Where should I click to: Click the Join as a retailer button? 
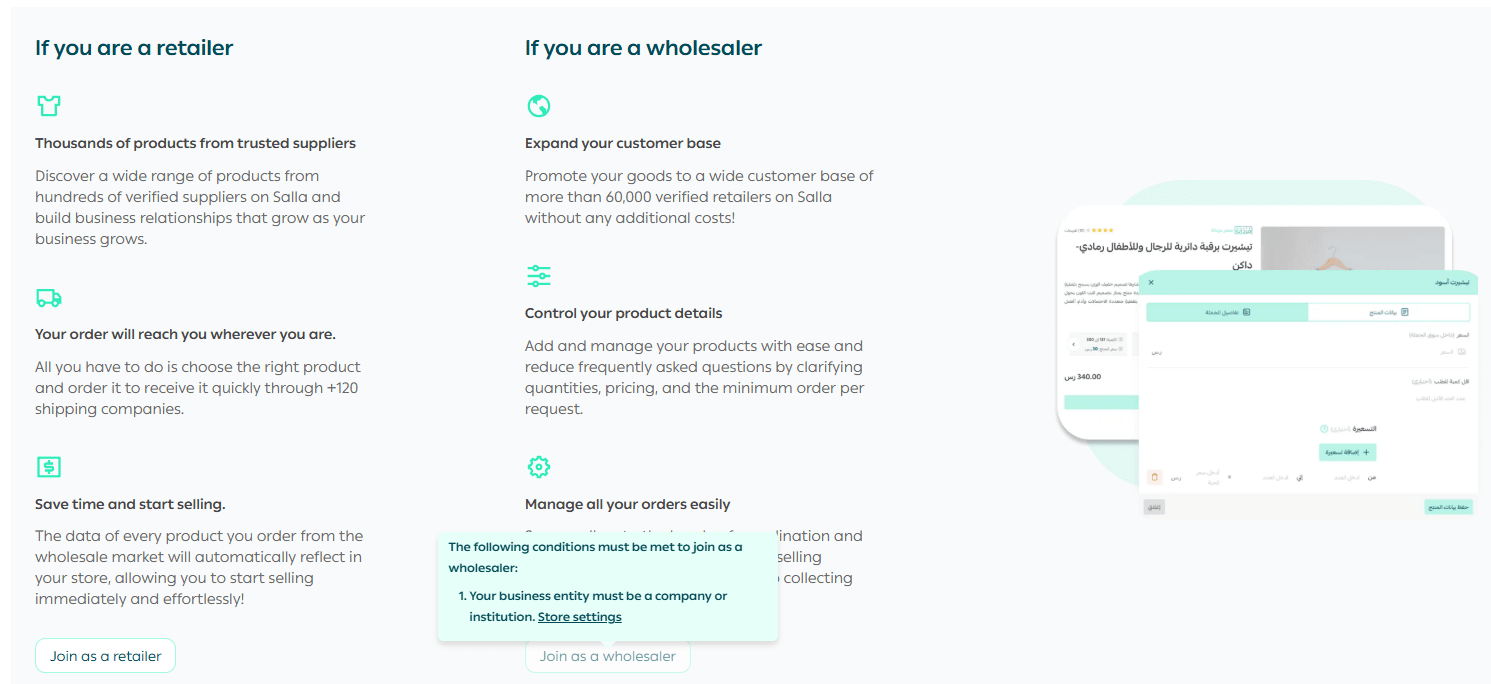pyautogui.click(x=105, y=656)
